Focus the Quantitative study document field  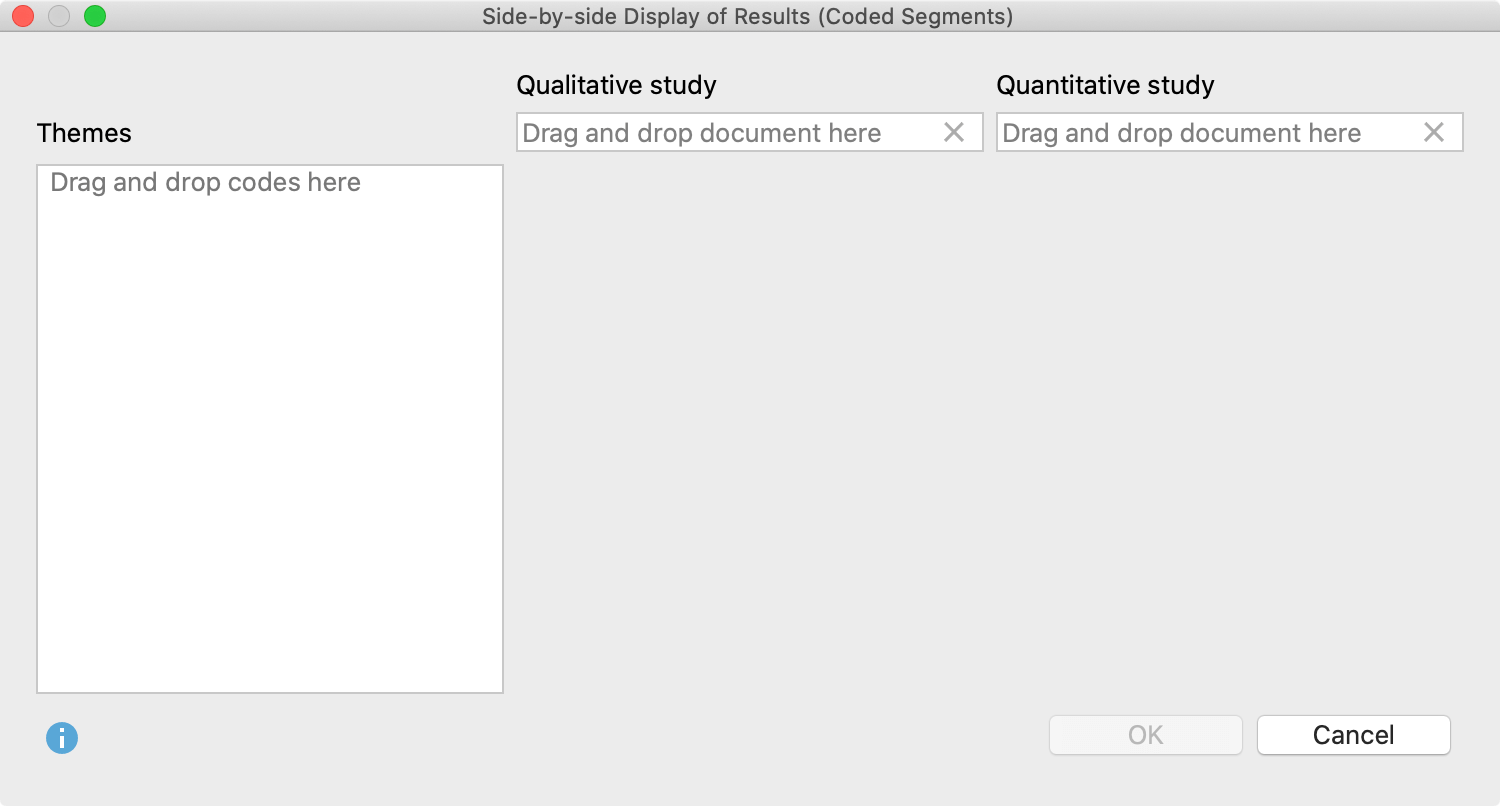coord(1230,132)
